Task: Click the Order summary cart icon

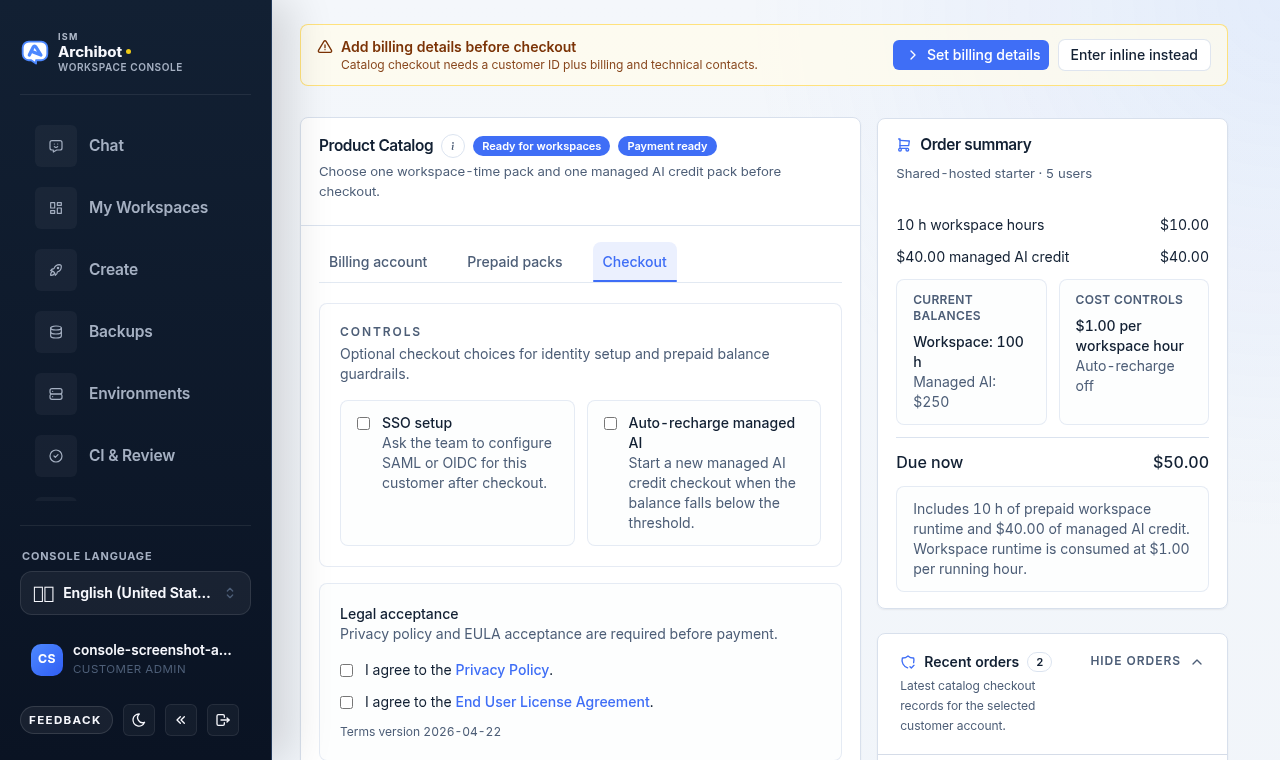Action: point(904,145)
